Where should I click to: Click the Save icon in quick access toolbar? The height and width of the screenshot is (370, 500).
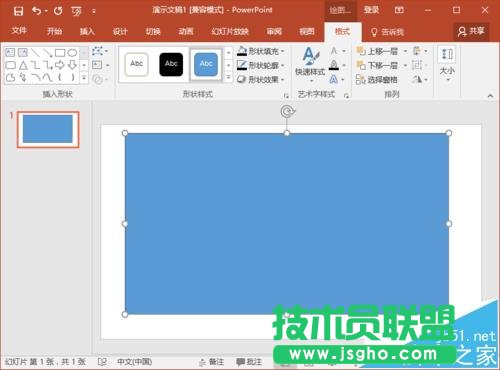pyautogui.click(x=18, y=11)
